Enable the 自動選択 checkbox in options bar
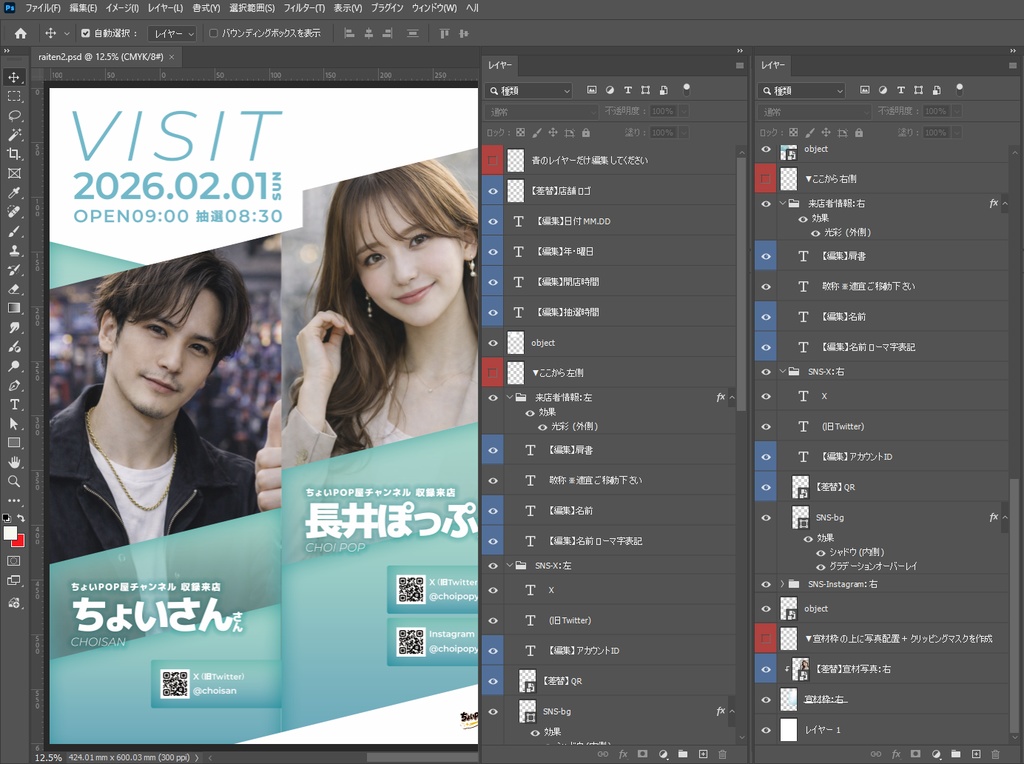 coord(85,33)
